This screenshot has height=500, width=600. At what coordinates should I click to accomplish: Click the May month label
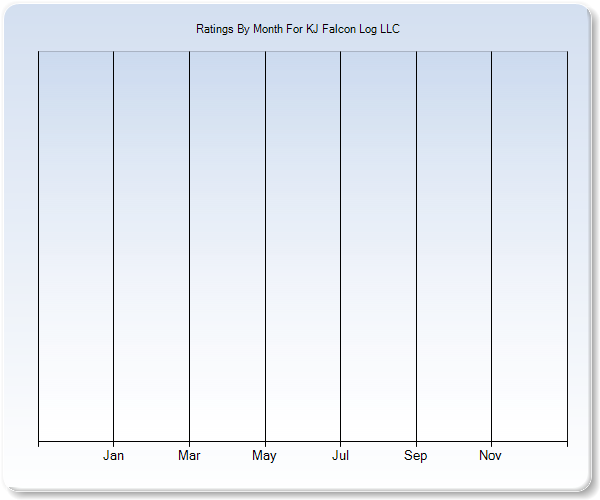(265, 456)
